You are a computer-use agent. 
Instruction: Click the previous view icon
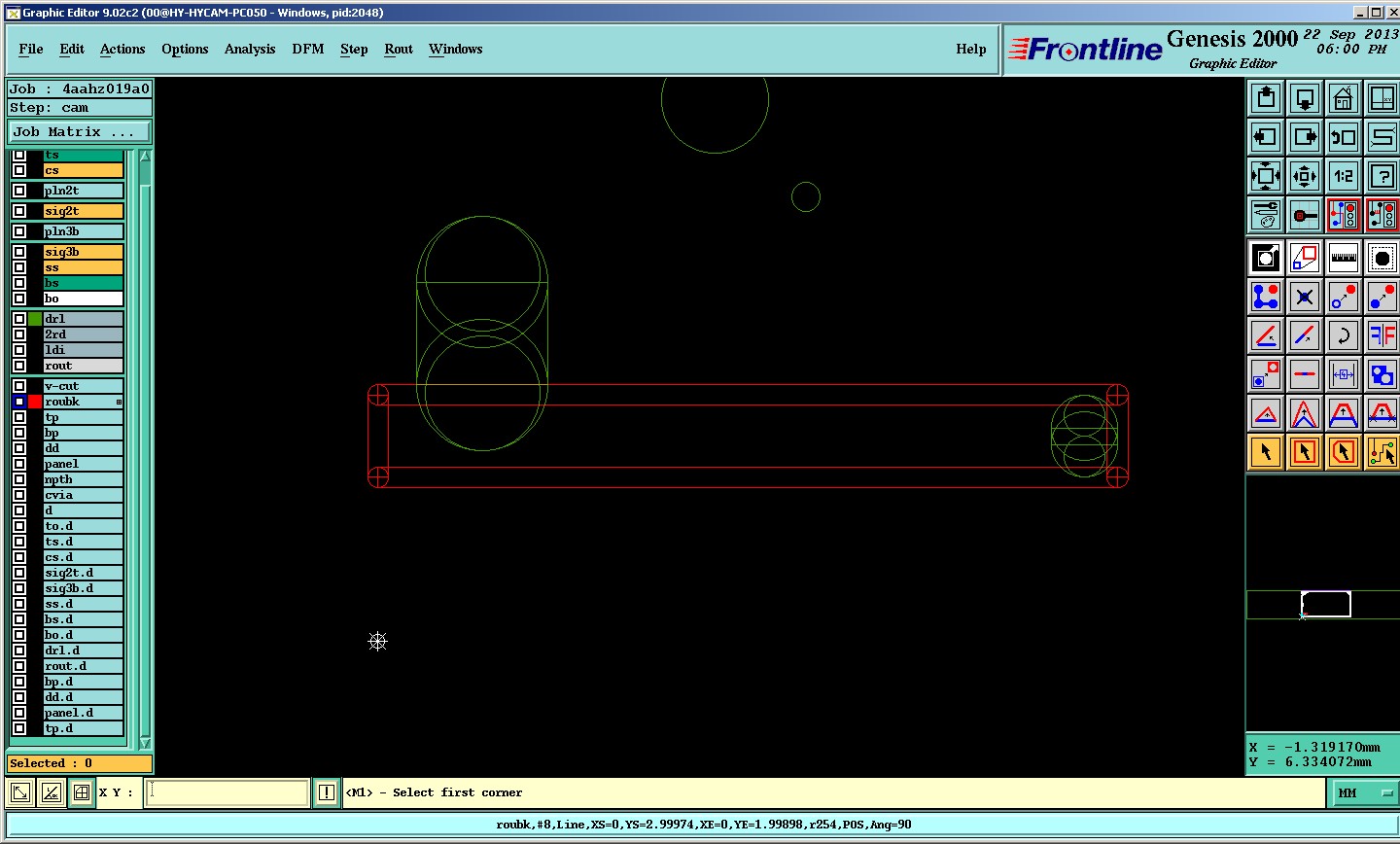pyautogui.click(x=1344, y=137)
